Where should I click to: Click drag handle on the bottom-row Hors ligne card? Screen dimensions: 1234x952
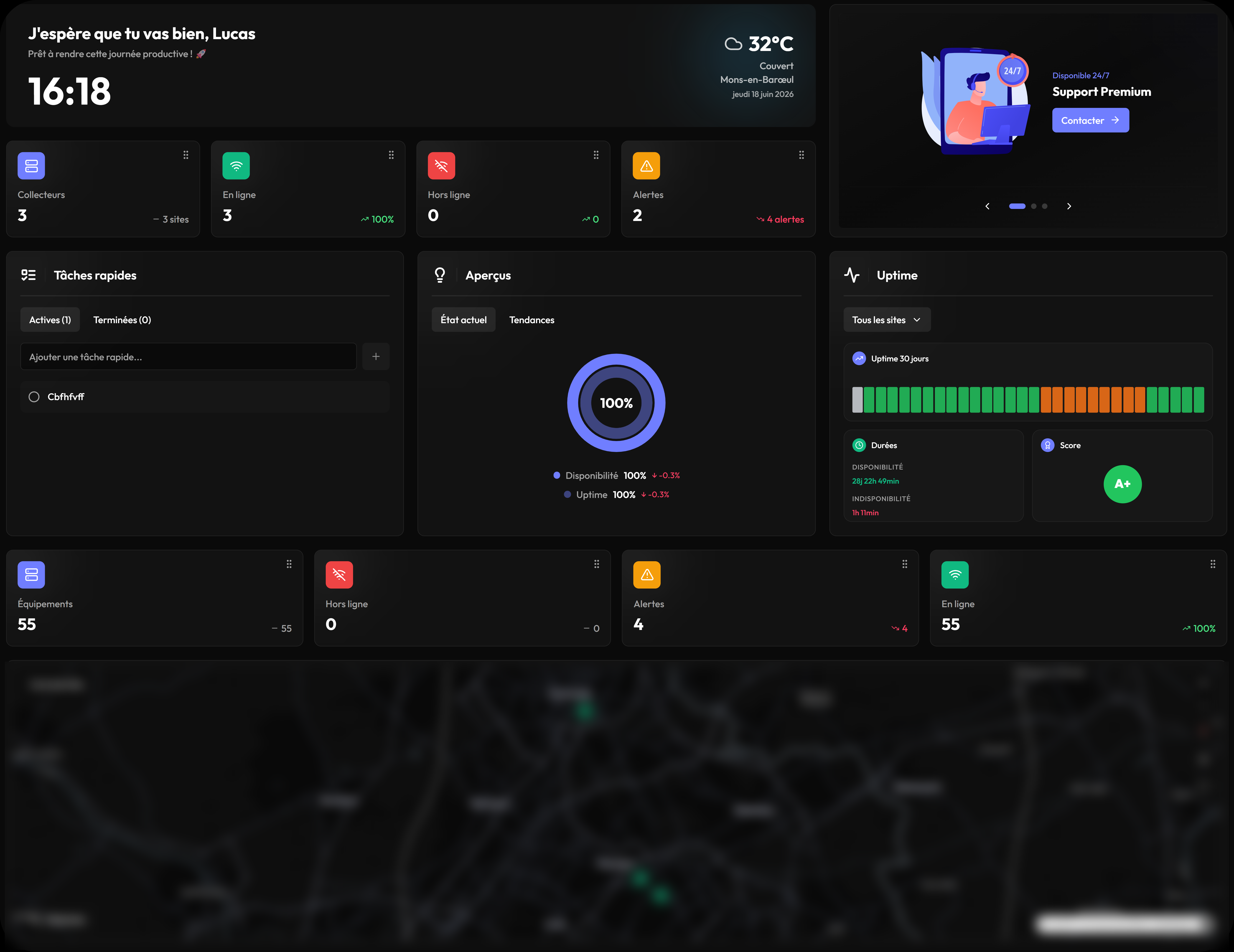pos(597,564)
